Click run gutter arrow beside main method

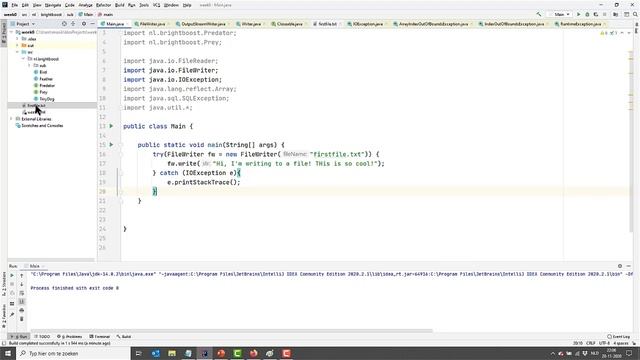pyautogui.click(x=111, y=144)
